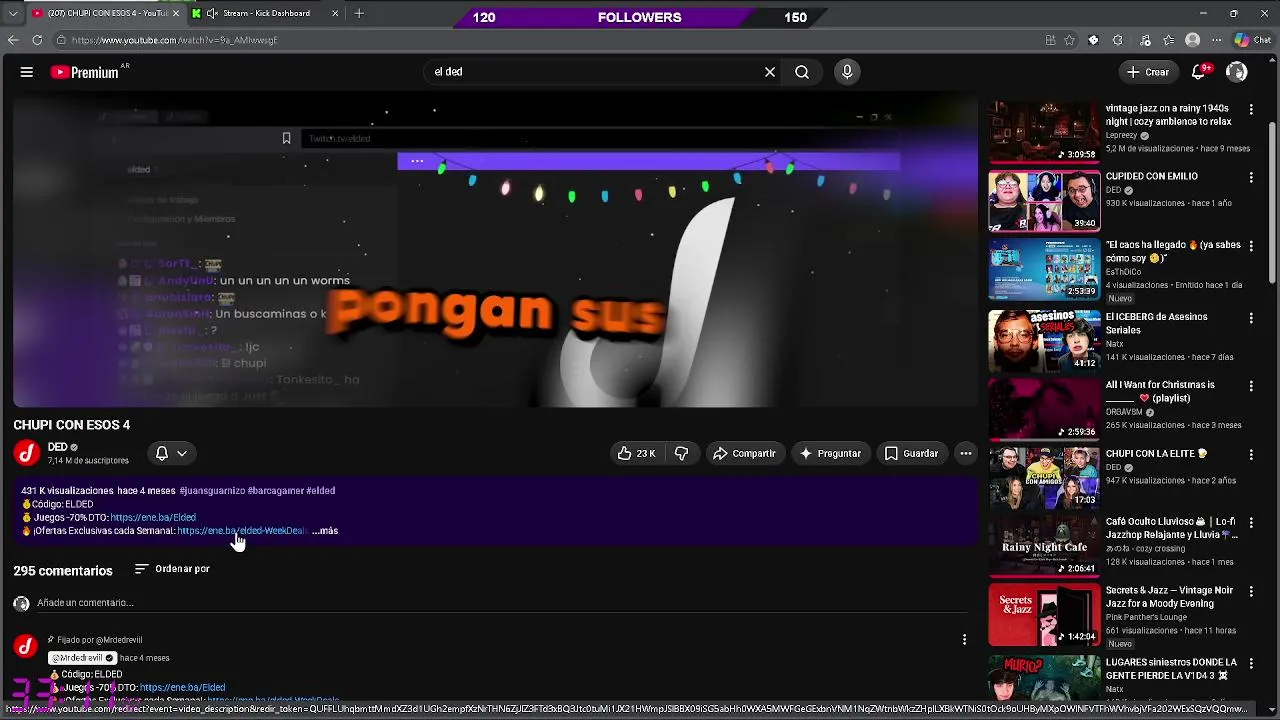Image resolution: width=1280 pixels, height=720 pixels.
Task: Switch to the Stream - Kick Dashboard tab
Action: [x=264, y=13]
